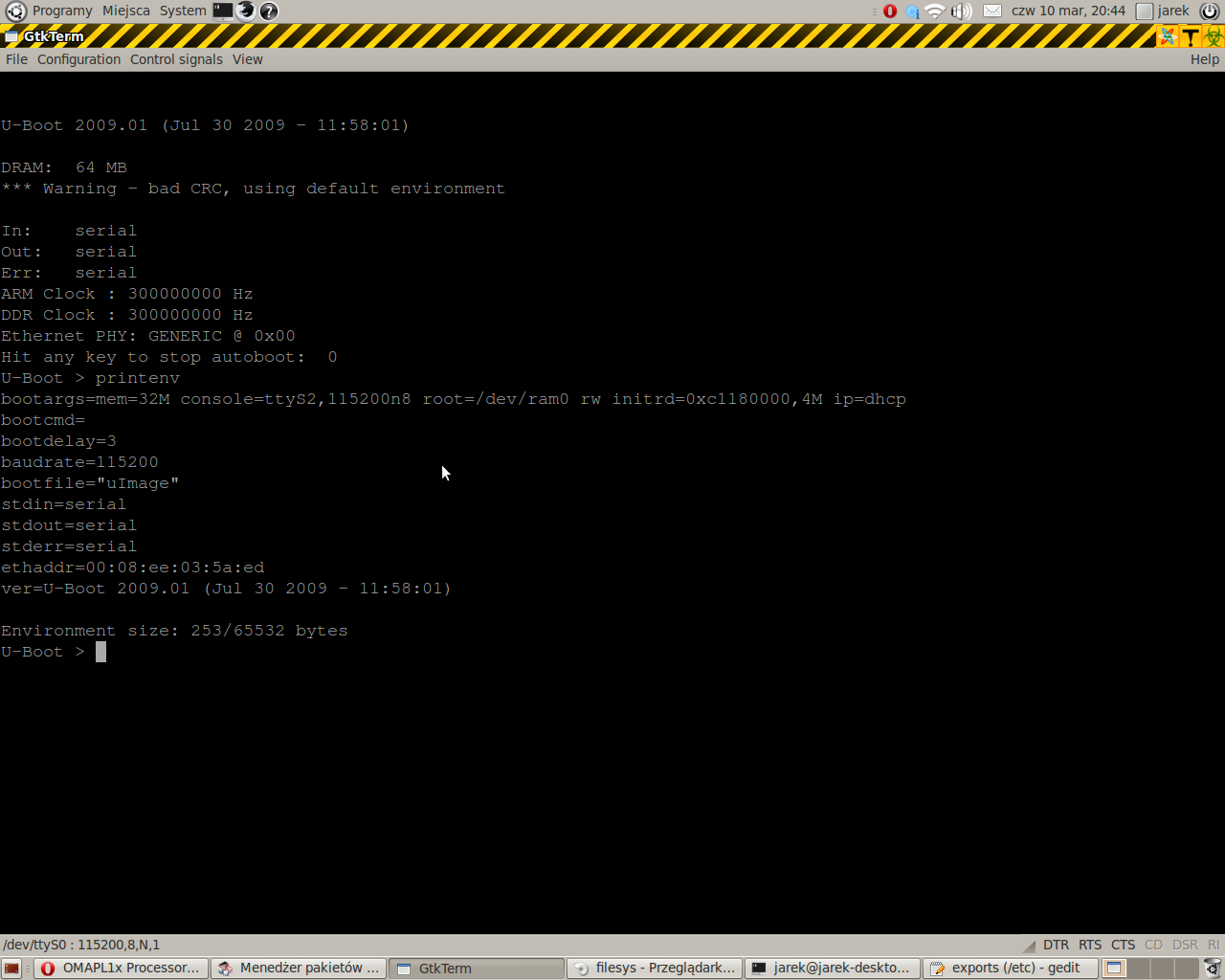This screenshot has width=1225, height=980.
Task: Switch to jarek@jarek-desktop terminal window
Action: [833, 969]
